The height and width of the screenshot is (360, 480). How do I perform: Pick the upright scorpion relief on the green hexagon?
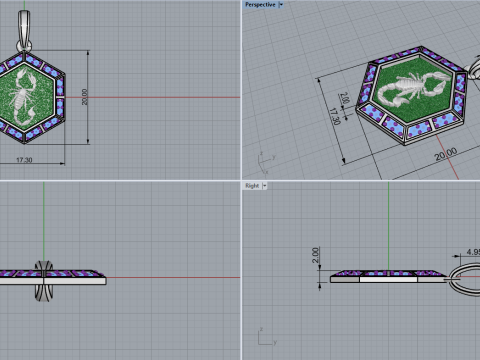[23, 97]
